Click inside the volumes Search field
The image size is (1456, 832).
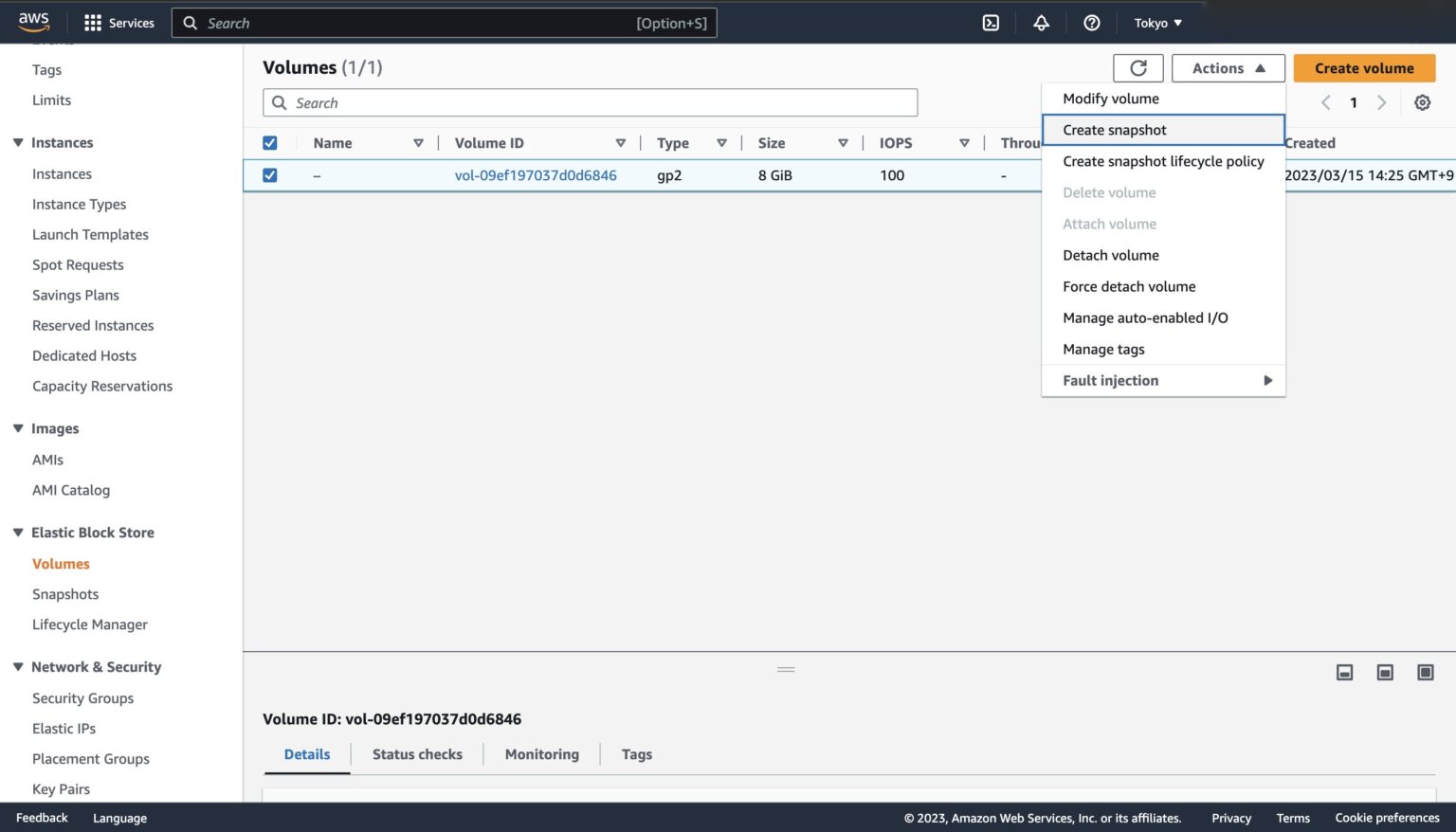click(x=590, y=102)
